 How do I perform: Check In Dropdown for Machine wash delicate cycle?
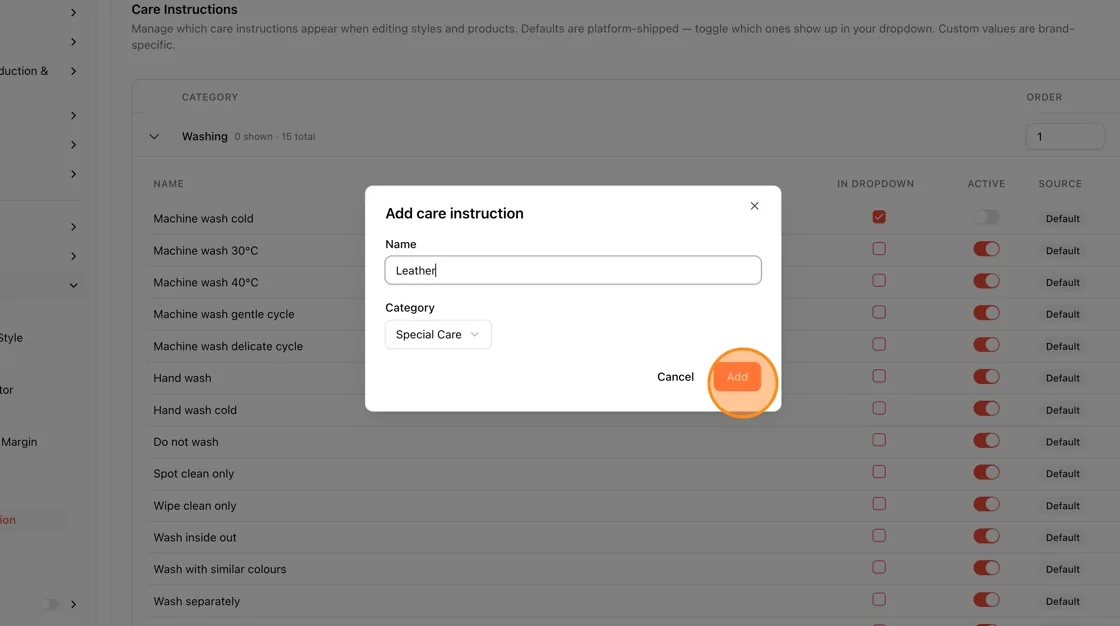tap(879, 344)
